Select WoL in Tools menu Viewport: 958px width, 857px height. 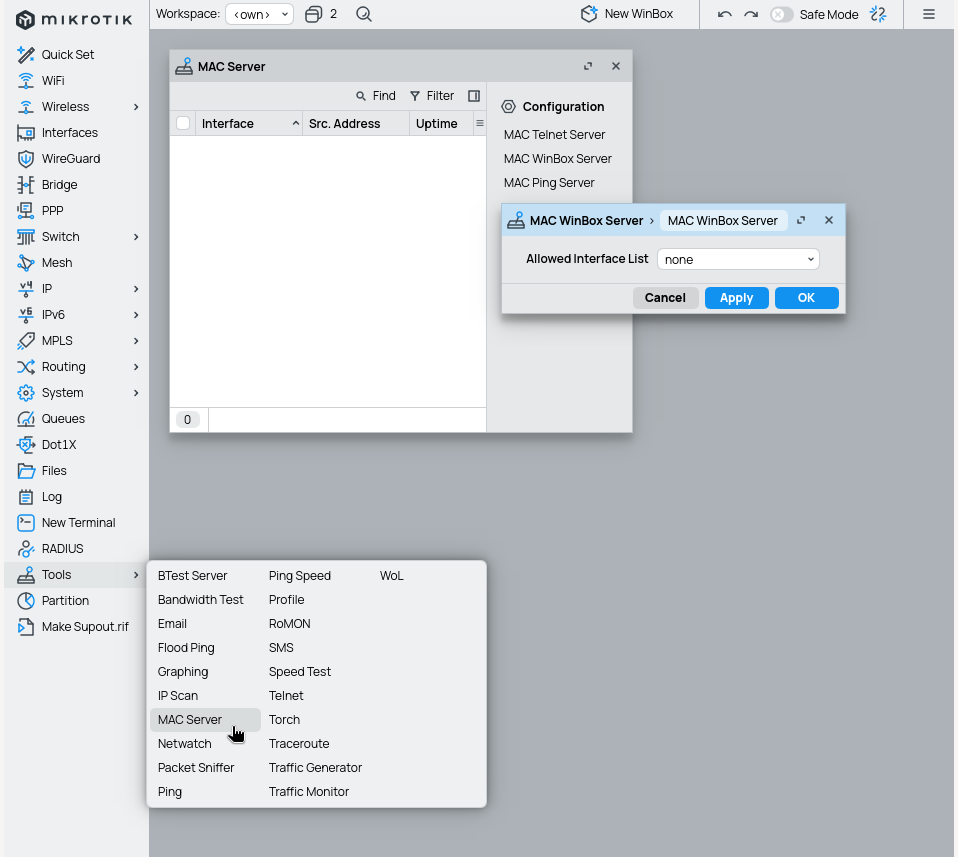[x=392, y=576]
